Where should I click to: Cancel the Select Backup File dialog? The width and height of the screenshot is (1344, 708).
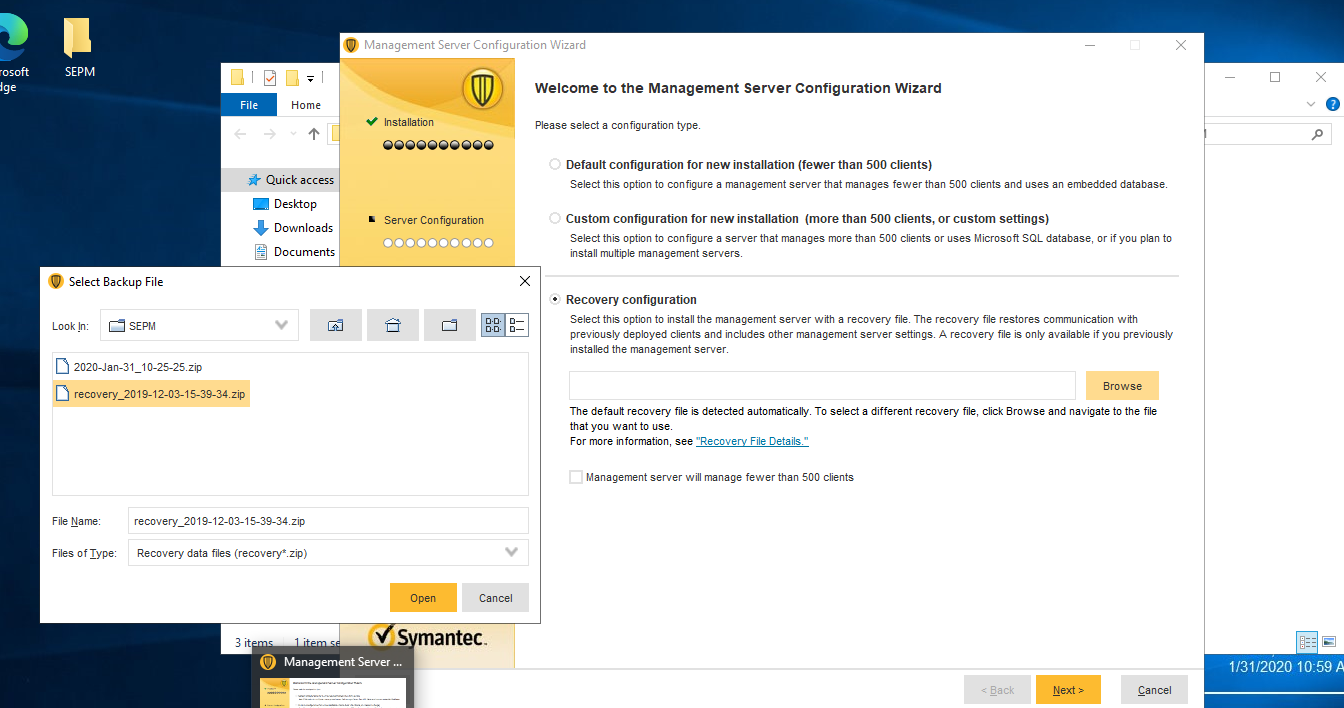tap(495, 598)
